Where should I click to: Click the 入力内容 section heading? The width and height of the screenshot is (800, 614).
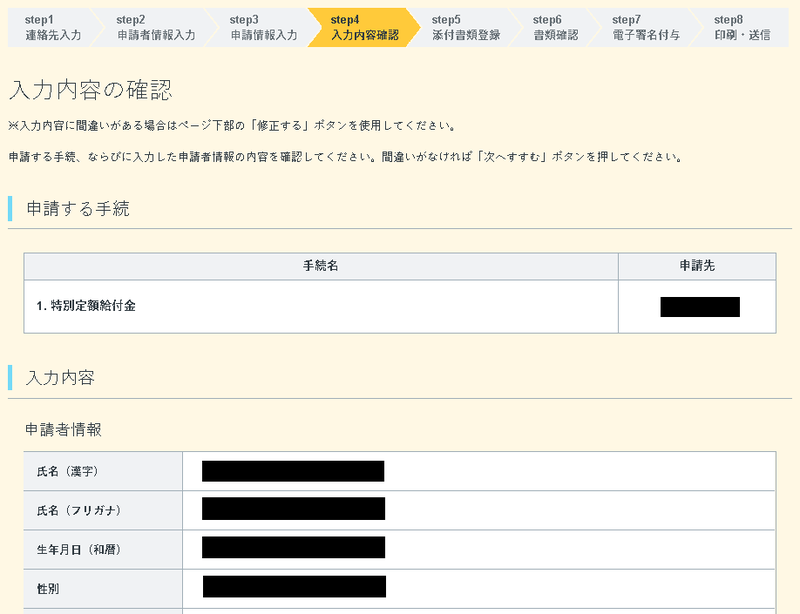[x=60, y=378]
